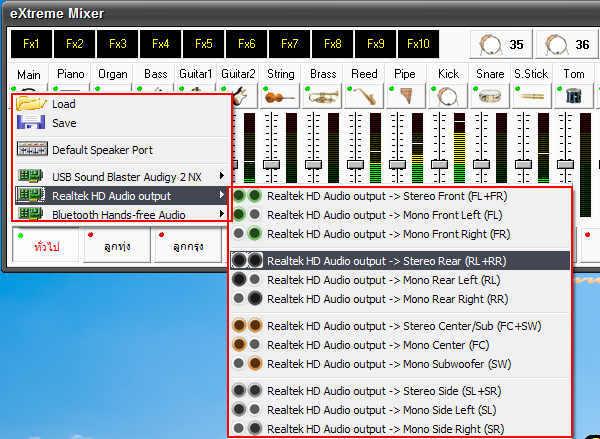Select Stereo Rear (RL+RR) output

[399, 261]
